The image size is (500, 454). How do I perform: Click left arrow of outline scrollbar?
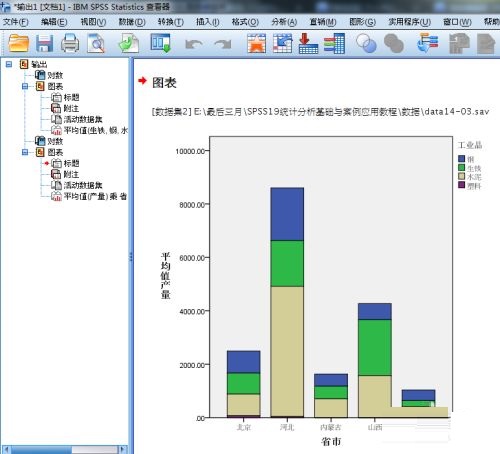pyautogui.click(x=7, y=449)
